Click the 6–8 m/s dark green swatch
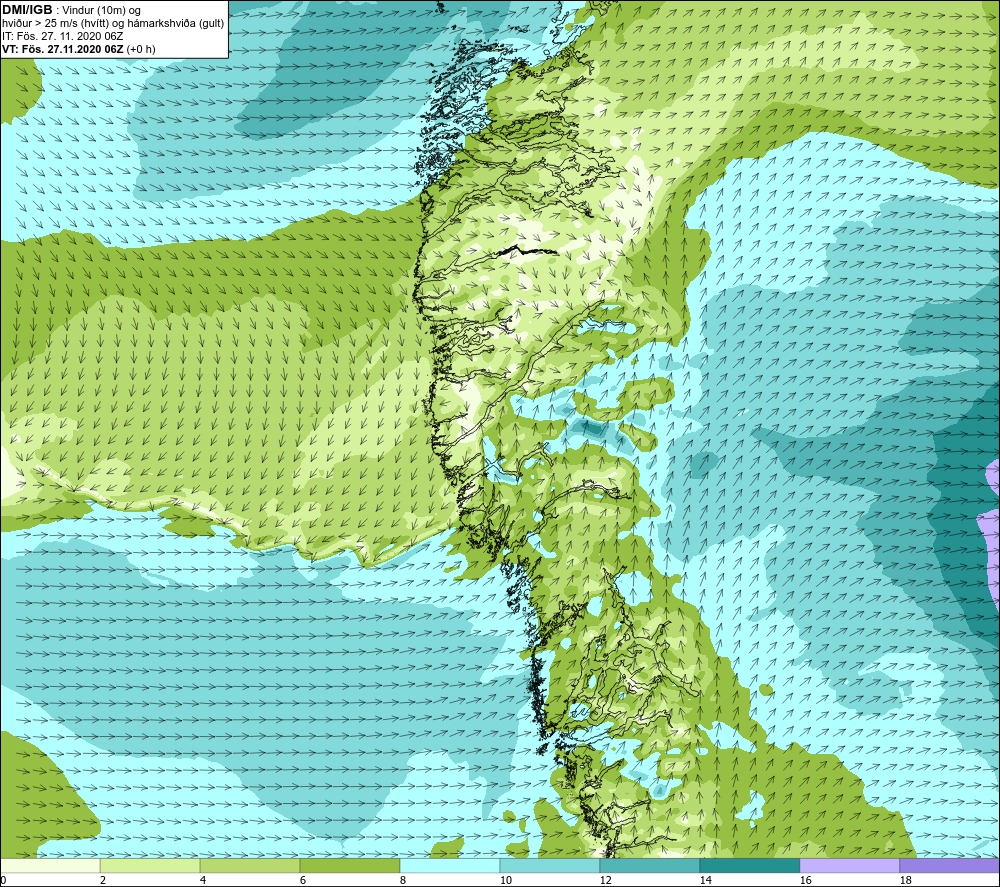The image size is (1000, 887). pos(350,865)
